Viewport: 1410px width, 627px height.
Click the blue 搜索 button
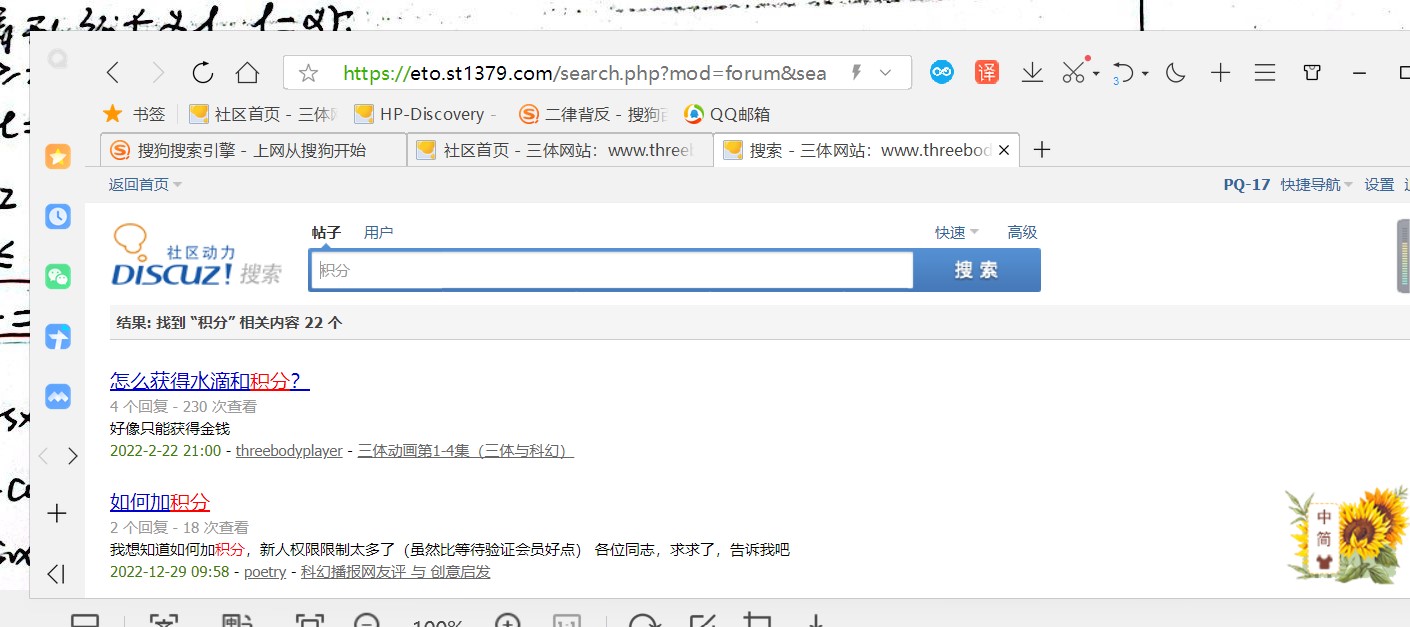click(977, 270)
